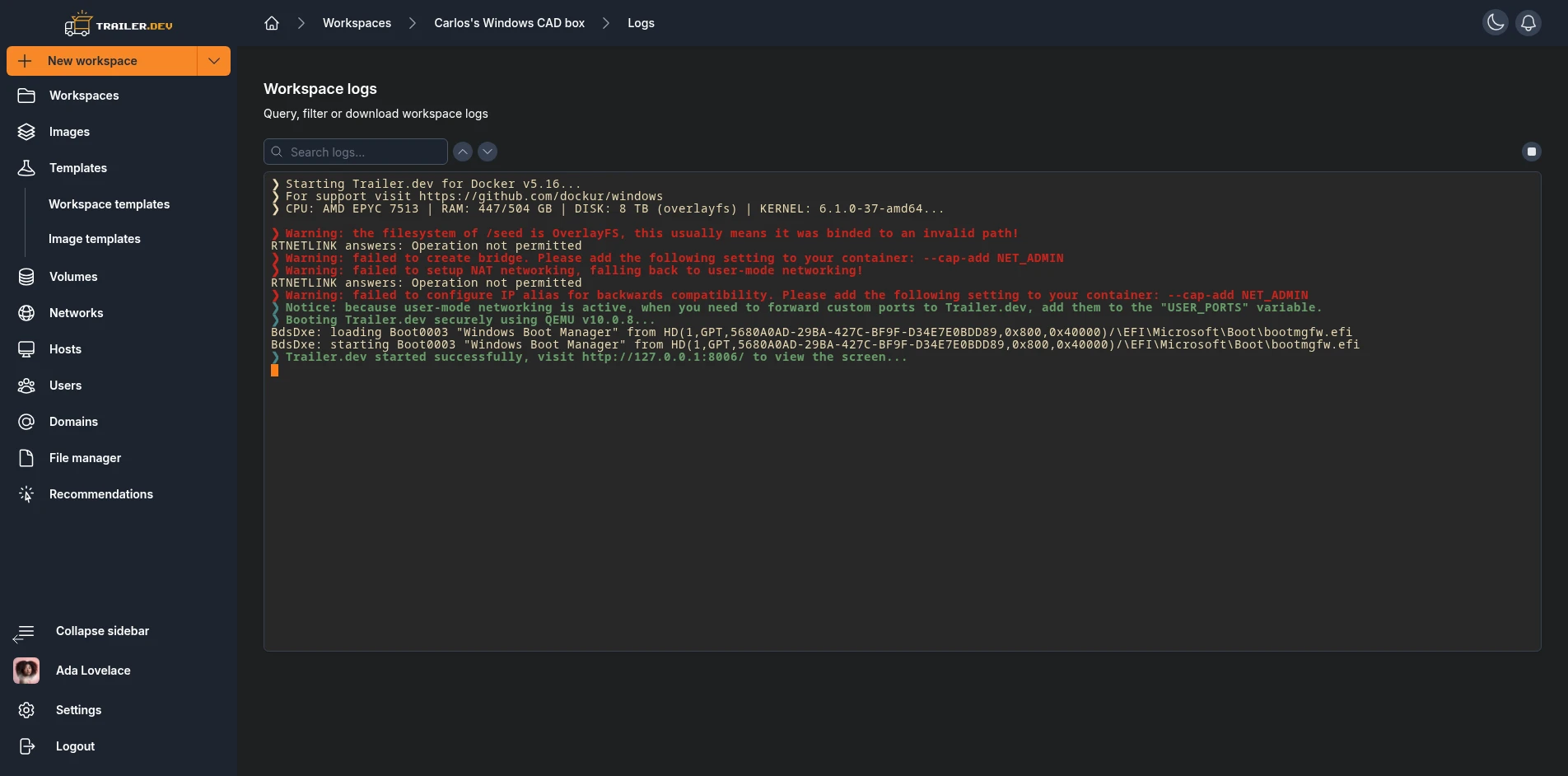Click the Users group icon
The width and height of the screenshot is (1568, 776).
tap(26, 386)
